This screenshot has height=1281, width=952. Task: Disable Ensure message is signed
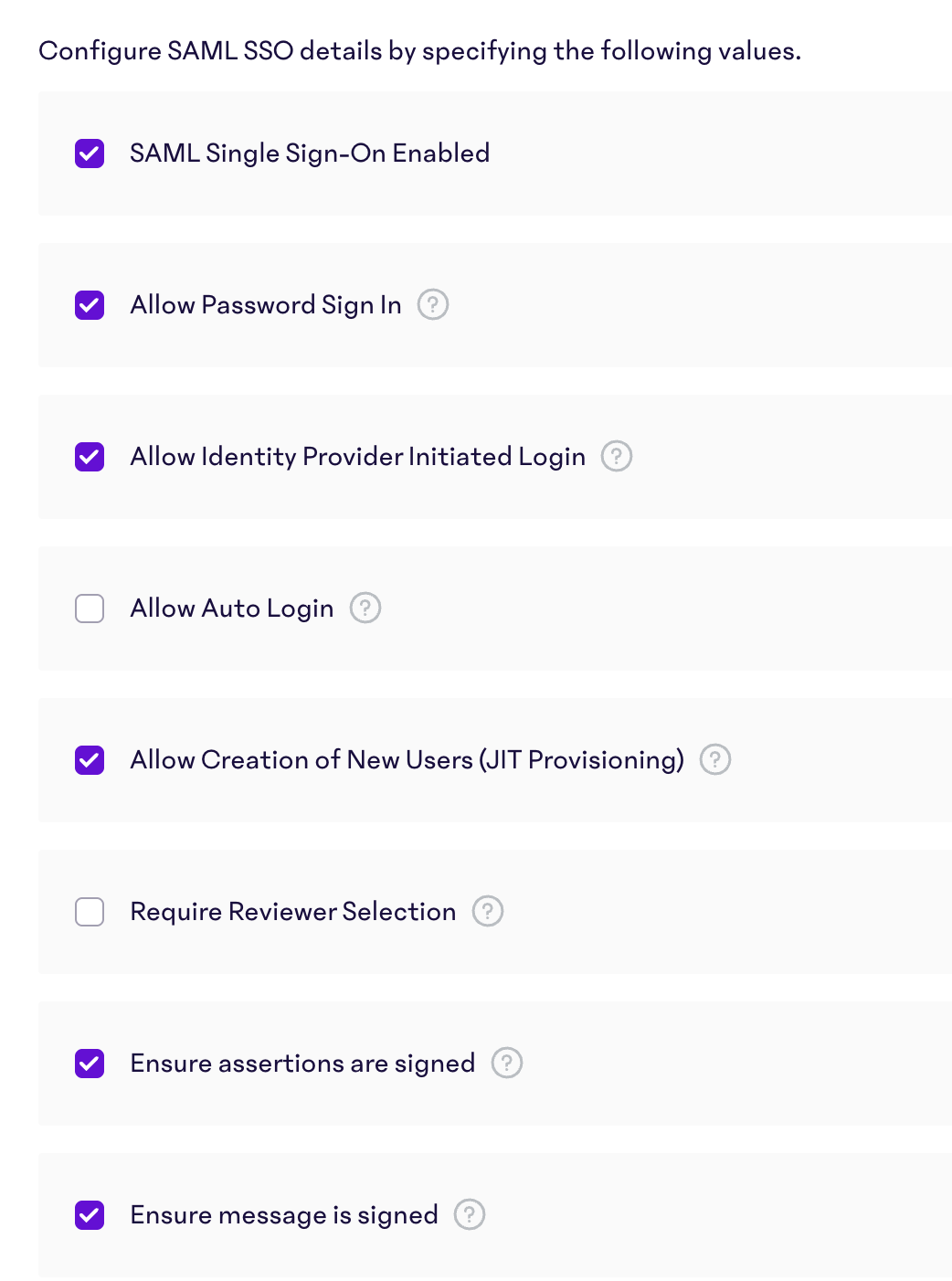[89, 1214]
